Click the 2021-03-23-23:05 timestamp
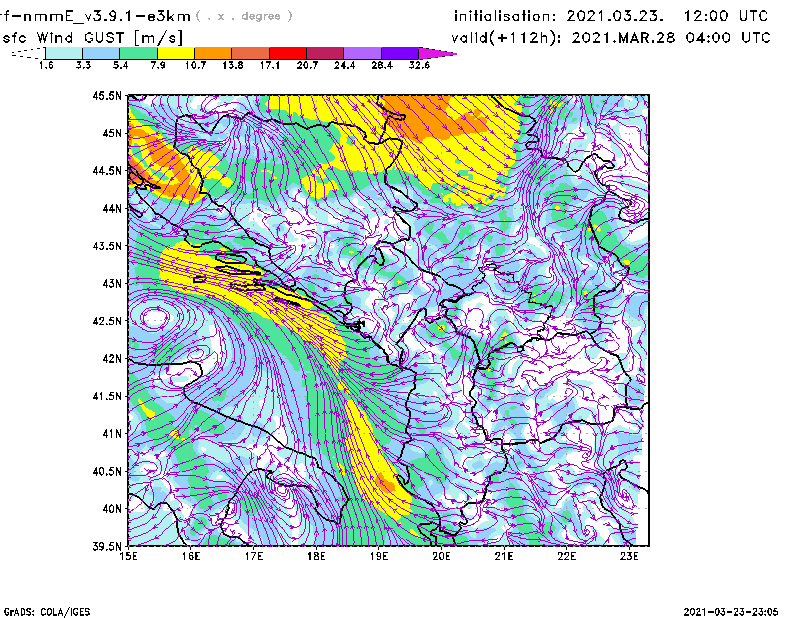 pyautogui.click(x=731, y=612)
